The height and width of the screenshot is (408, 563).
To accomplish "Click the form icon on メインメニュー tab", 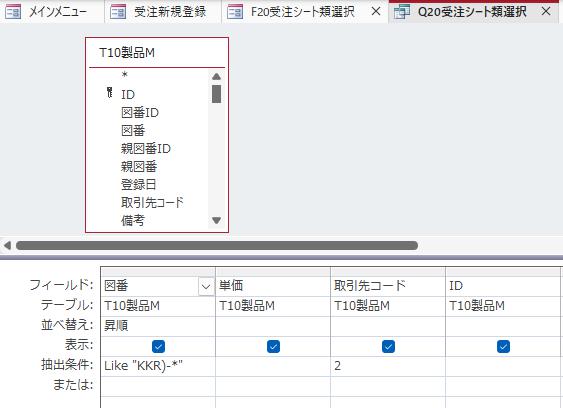I will click(13, 12).
